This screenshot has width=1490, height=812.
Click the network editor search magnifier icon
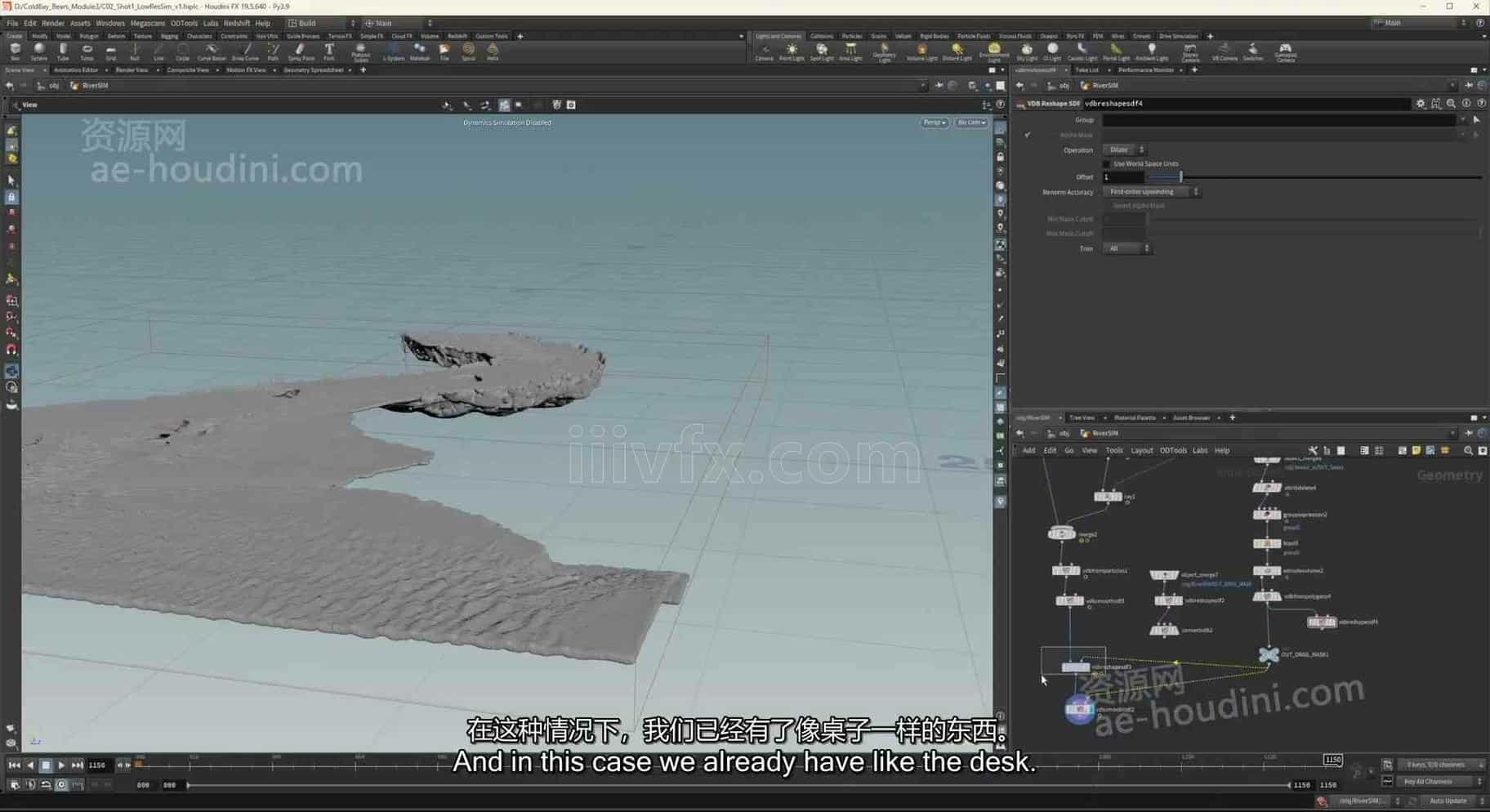pos(1468,451)
